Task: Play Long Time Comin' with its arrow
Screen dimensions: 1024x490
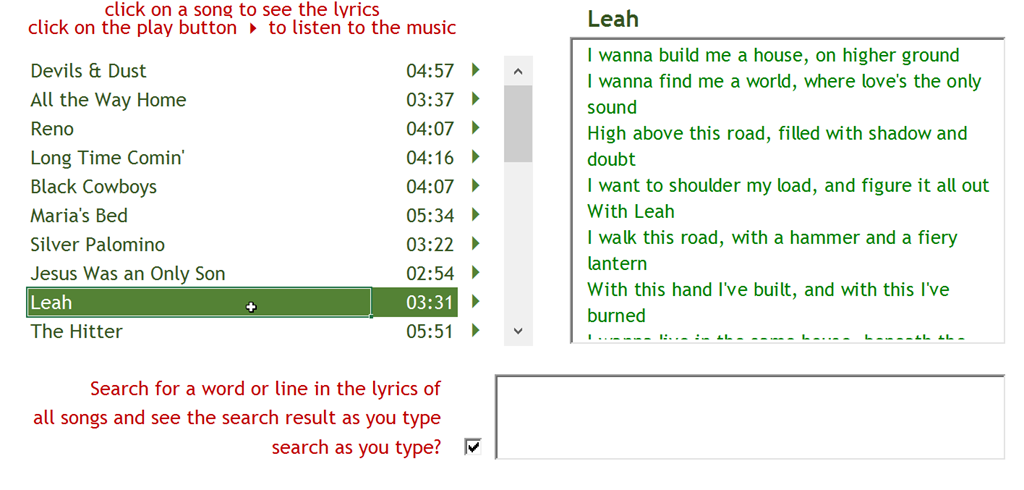Action: 475,156
